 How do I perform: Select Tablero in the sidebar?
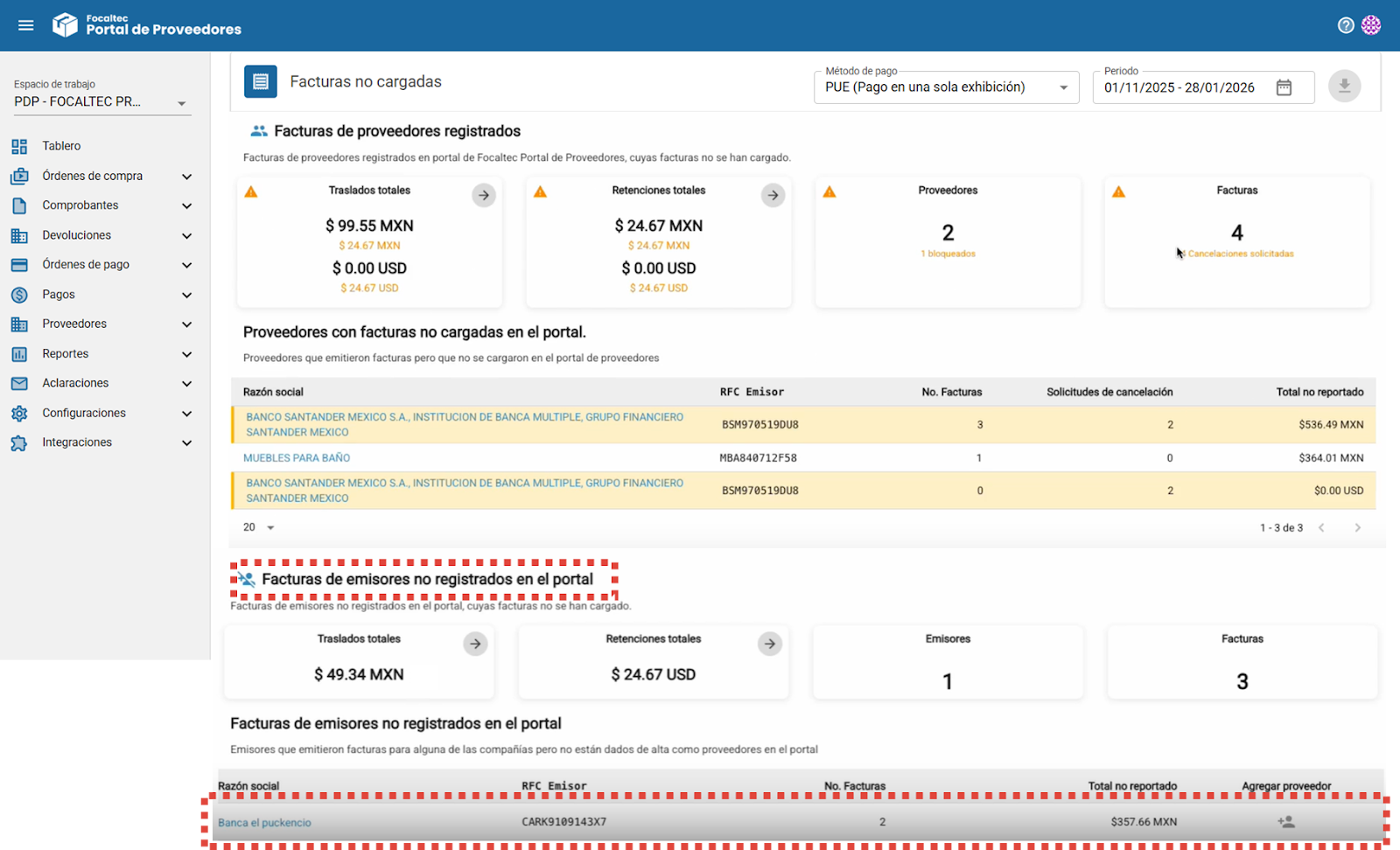click(x=61, y=146)
